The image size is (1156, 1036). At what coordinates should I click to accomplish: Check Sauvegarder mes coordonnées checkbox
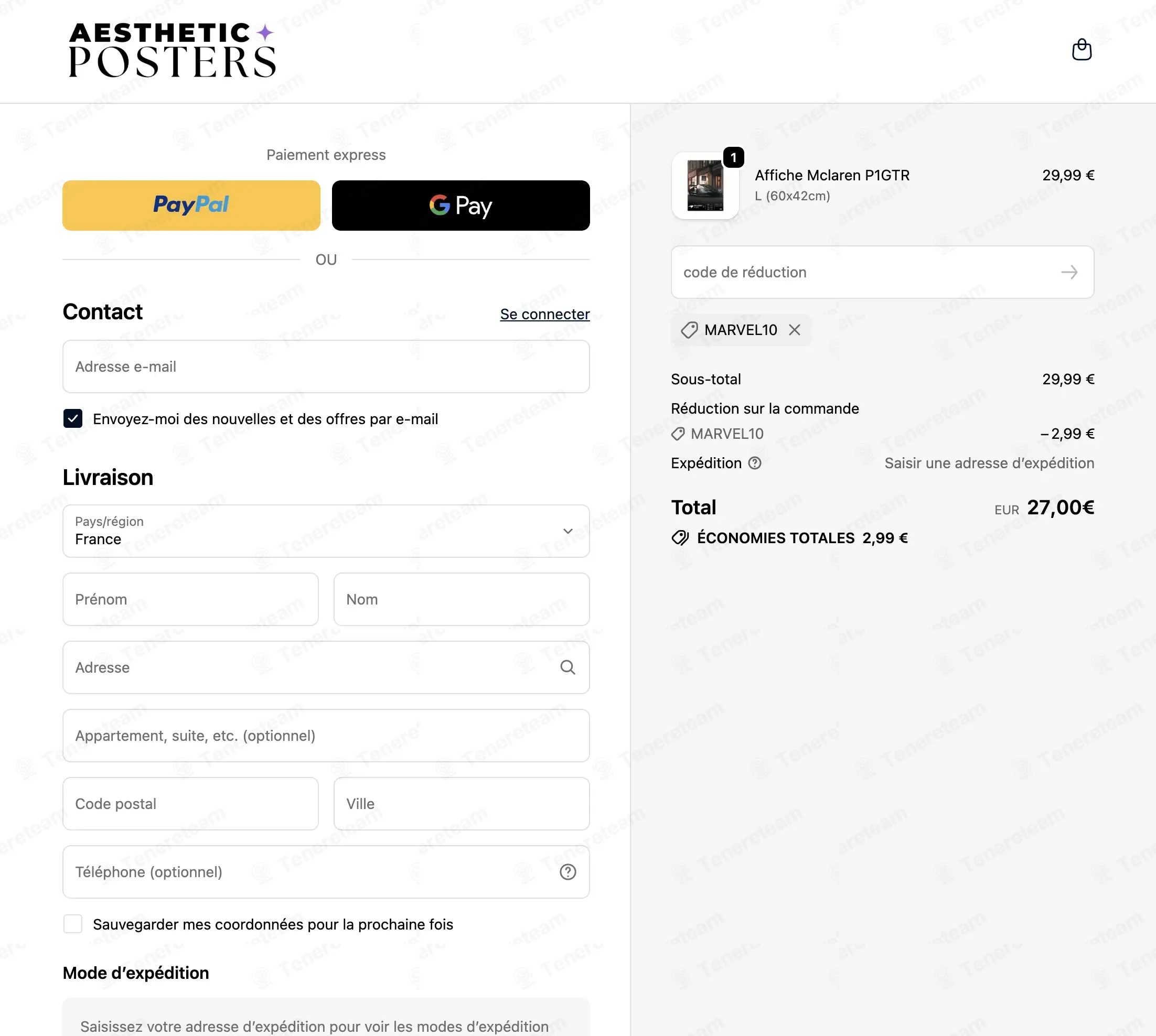tap(73, 924)
